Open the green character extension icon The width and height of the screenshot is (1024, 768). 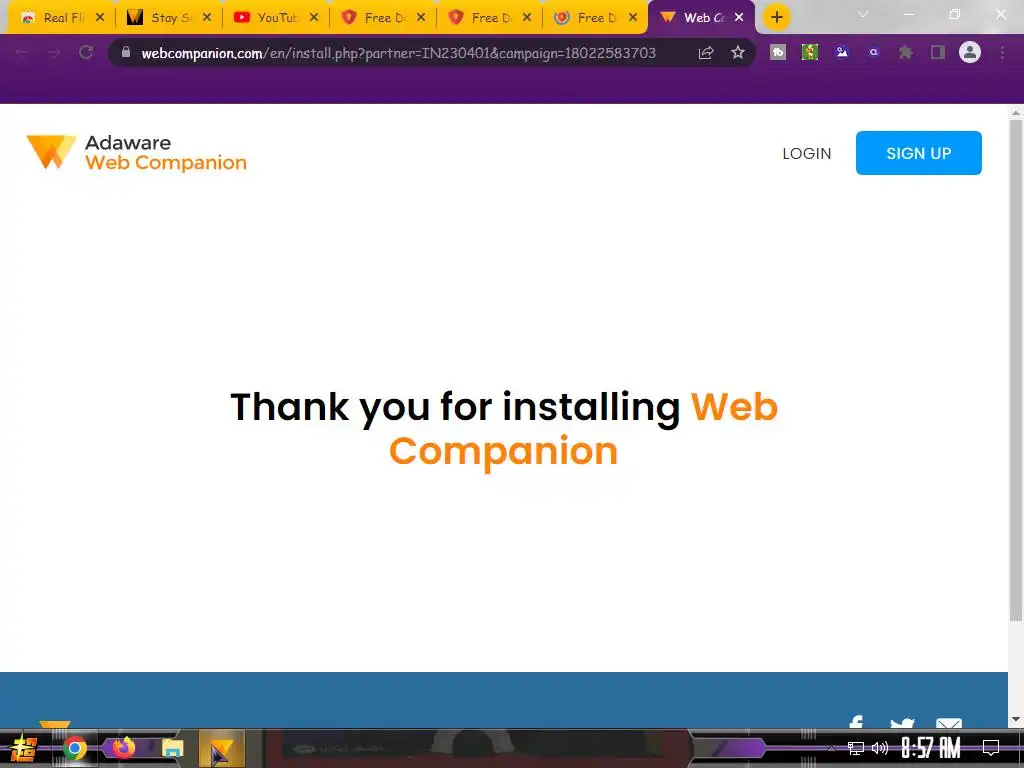click(x=810, y=52)
